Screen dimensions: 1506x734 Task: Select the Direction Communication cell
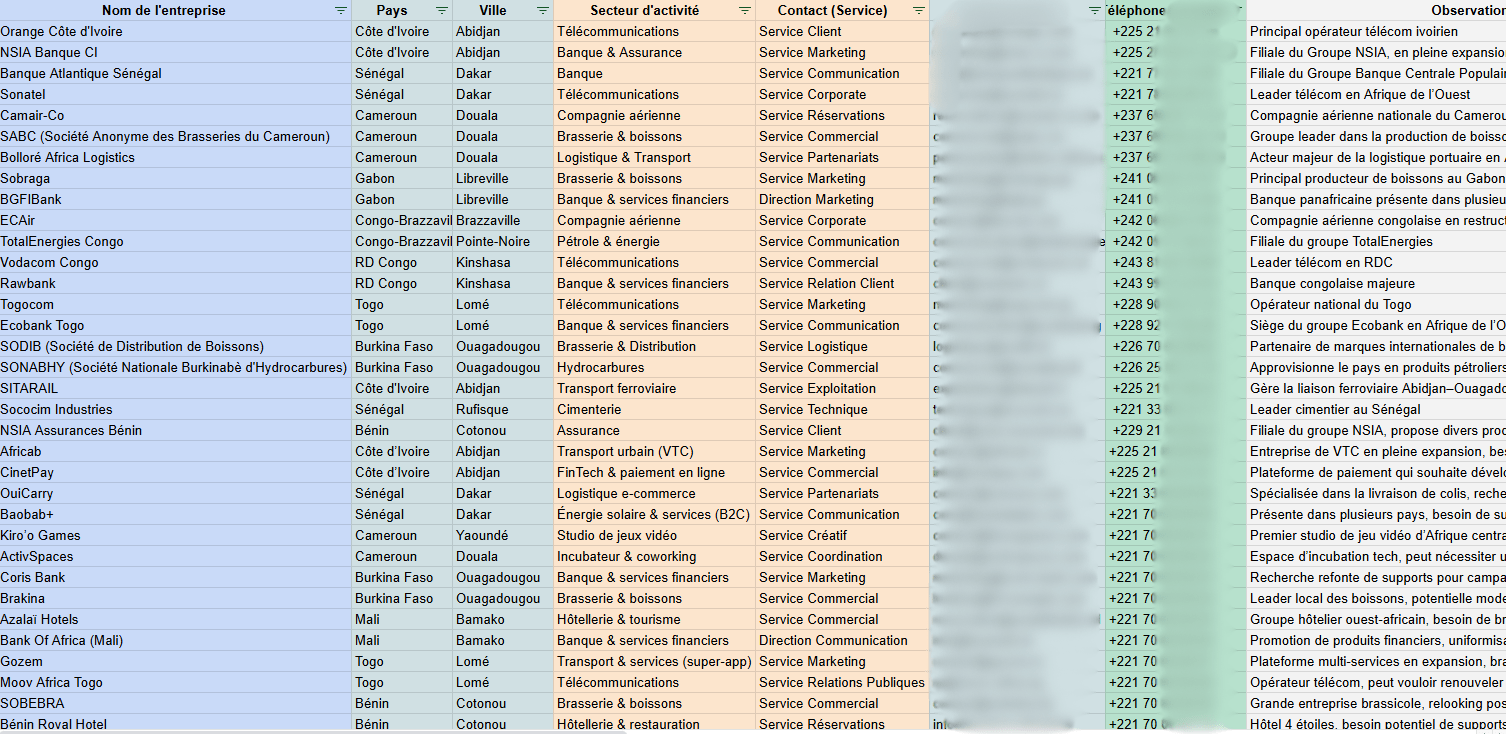[x=833, y=640]
